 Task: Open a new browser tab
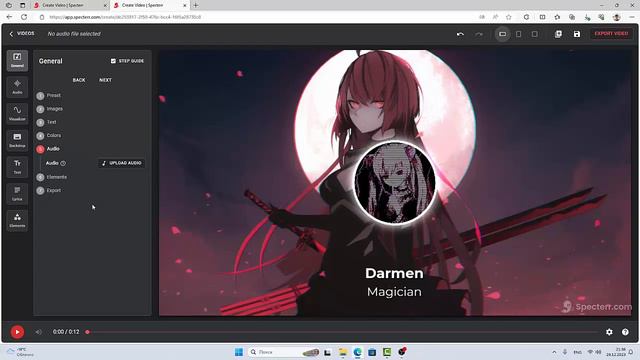(x=196, y=5)
